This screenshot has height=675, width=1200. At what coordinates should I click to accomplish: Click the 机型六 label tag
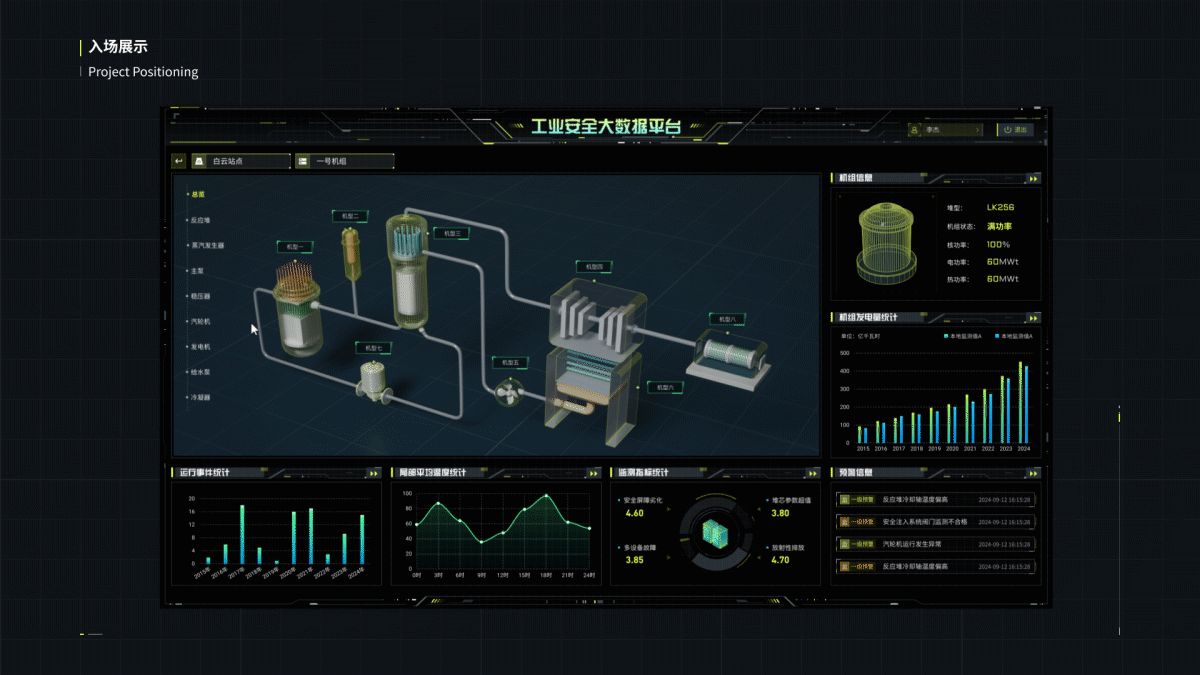666,386
